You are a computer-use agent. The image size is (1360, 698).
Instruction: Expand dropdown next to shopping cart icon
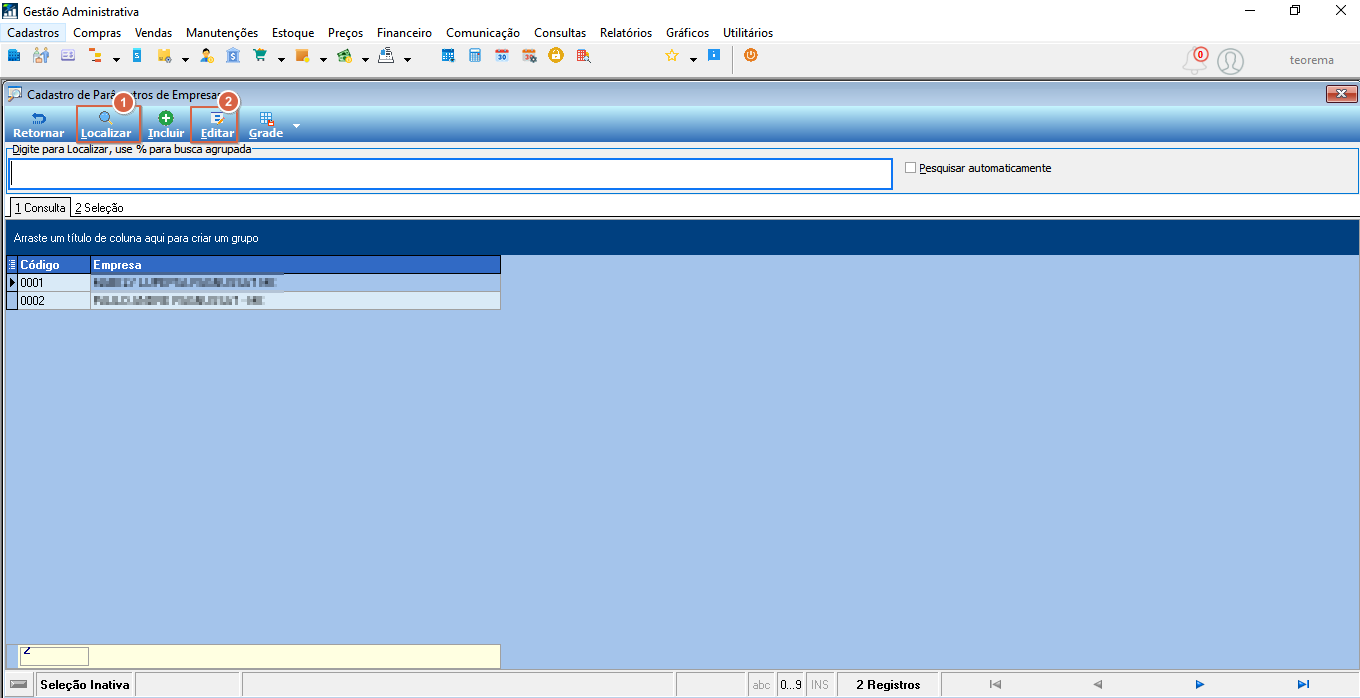[x=281, y=59]
